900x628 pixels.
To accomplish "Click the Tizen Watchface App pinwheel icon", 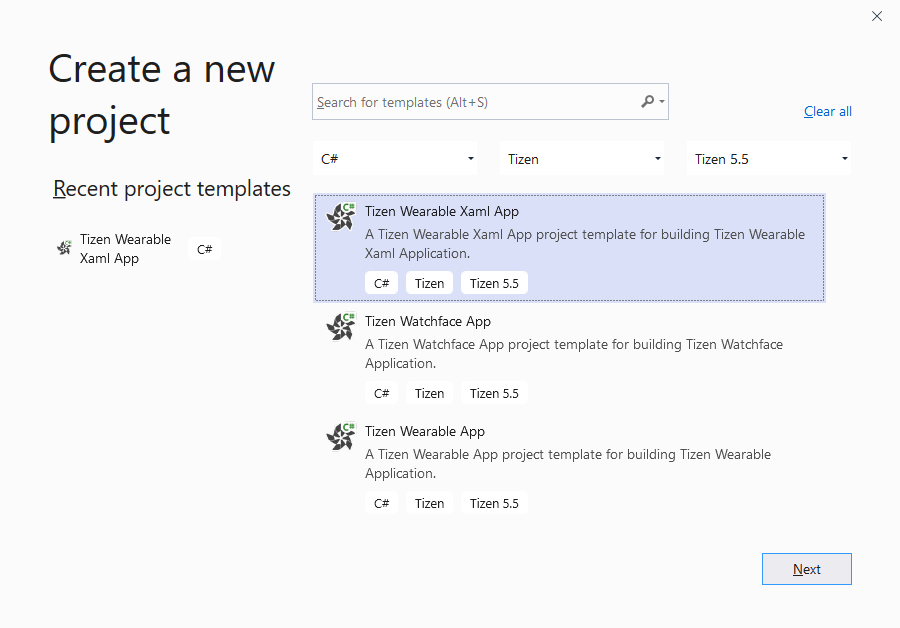I will [341, 326].
